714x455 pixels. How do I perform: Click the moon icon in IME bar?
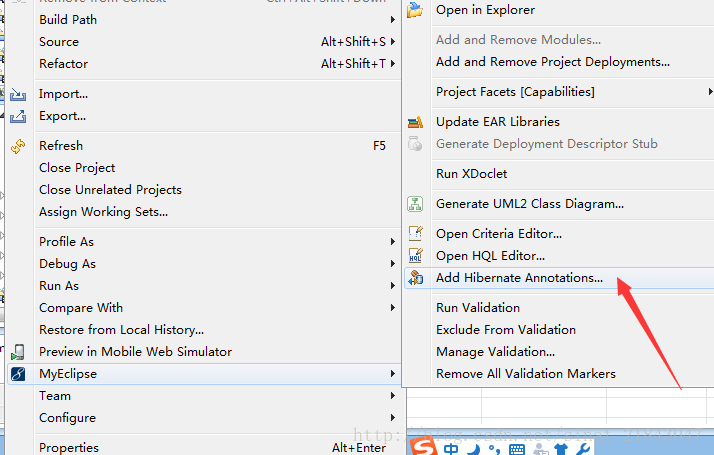[x=474, y=449]
